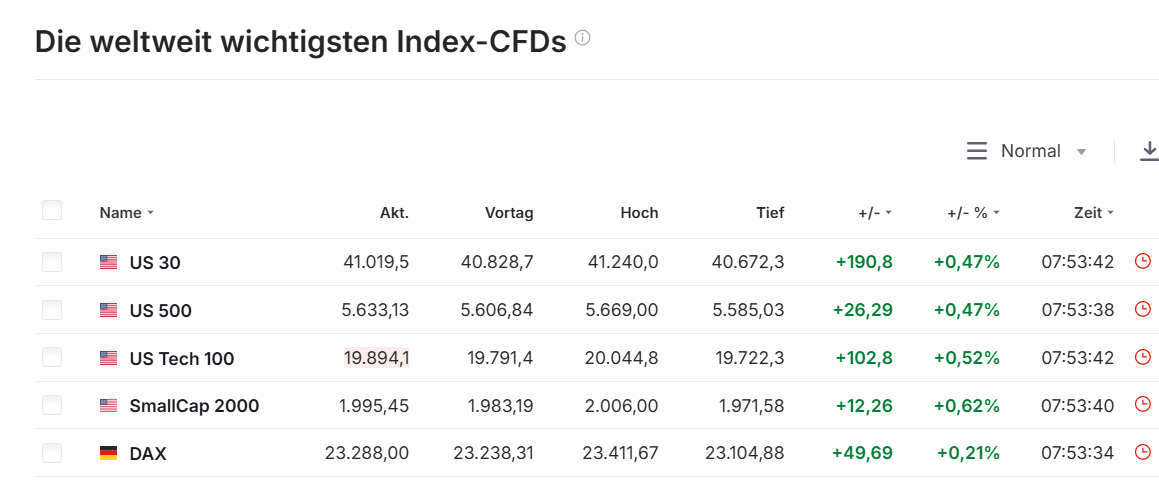Image resolution: width=1159 pixels, height=485 pixels.
Task: Open the Normal view density dropdown
Action: point(1027,151)
